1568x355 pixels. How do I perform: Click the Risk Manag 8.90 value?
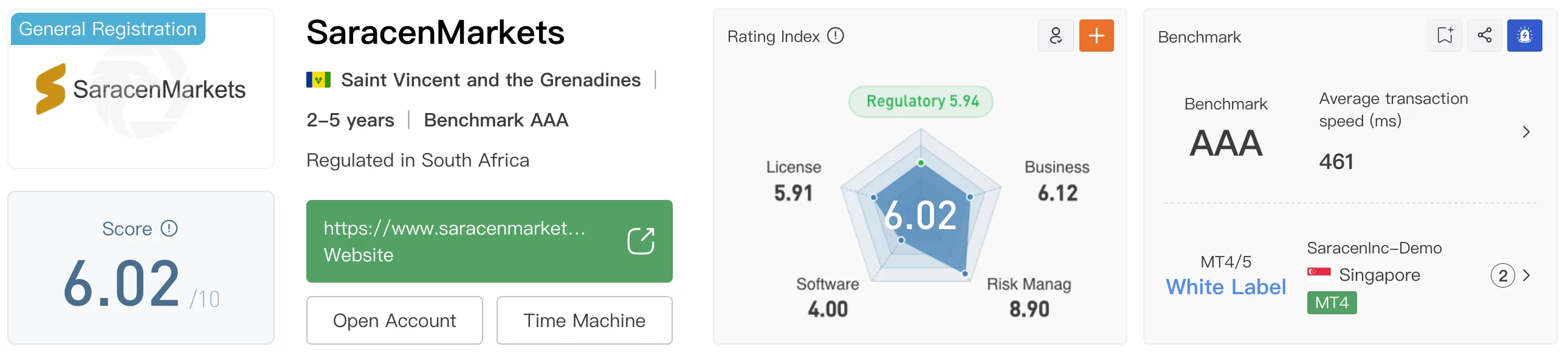click(x=1030, y=309)
